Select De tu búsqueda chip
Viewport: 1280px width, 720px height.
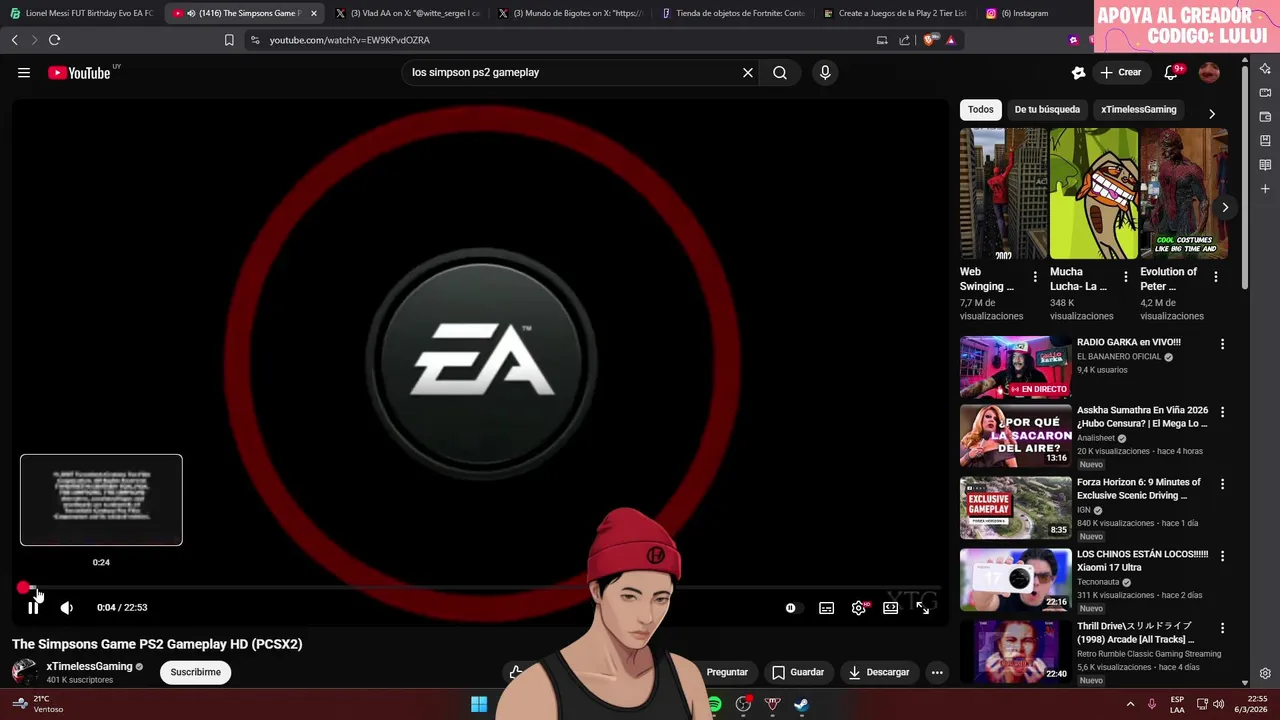(1047, 109)
